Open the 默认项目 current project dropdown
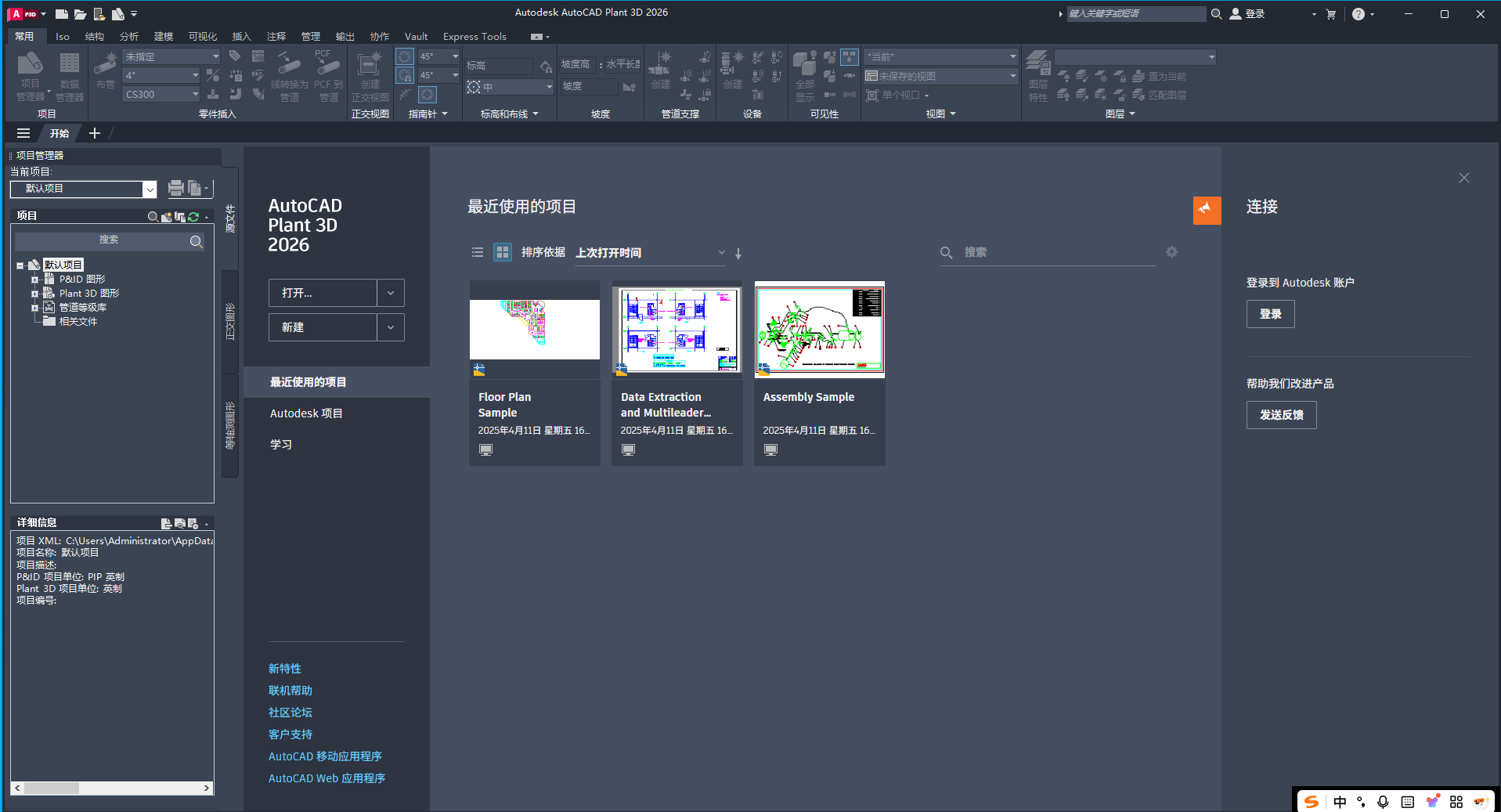This screenshot has width=1501, height=812. (149, 189)
